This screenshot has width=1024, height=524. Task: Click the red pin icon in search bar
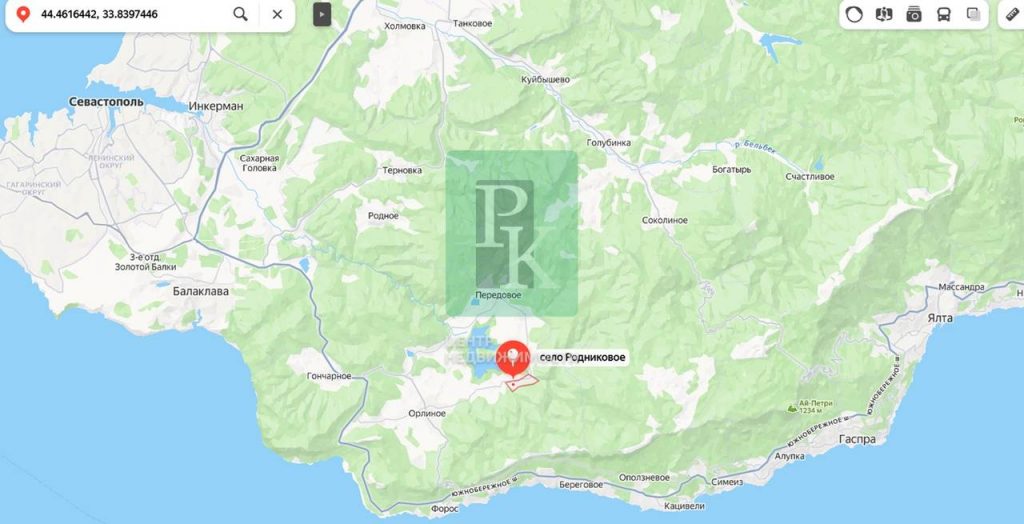pyautogui.click(x=23, y=14)
